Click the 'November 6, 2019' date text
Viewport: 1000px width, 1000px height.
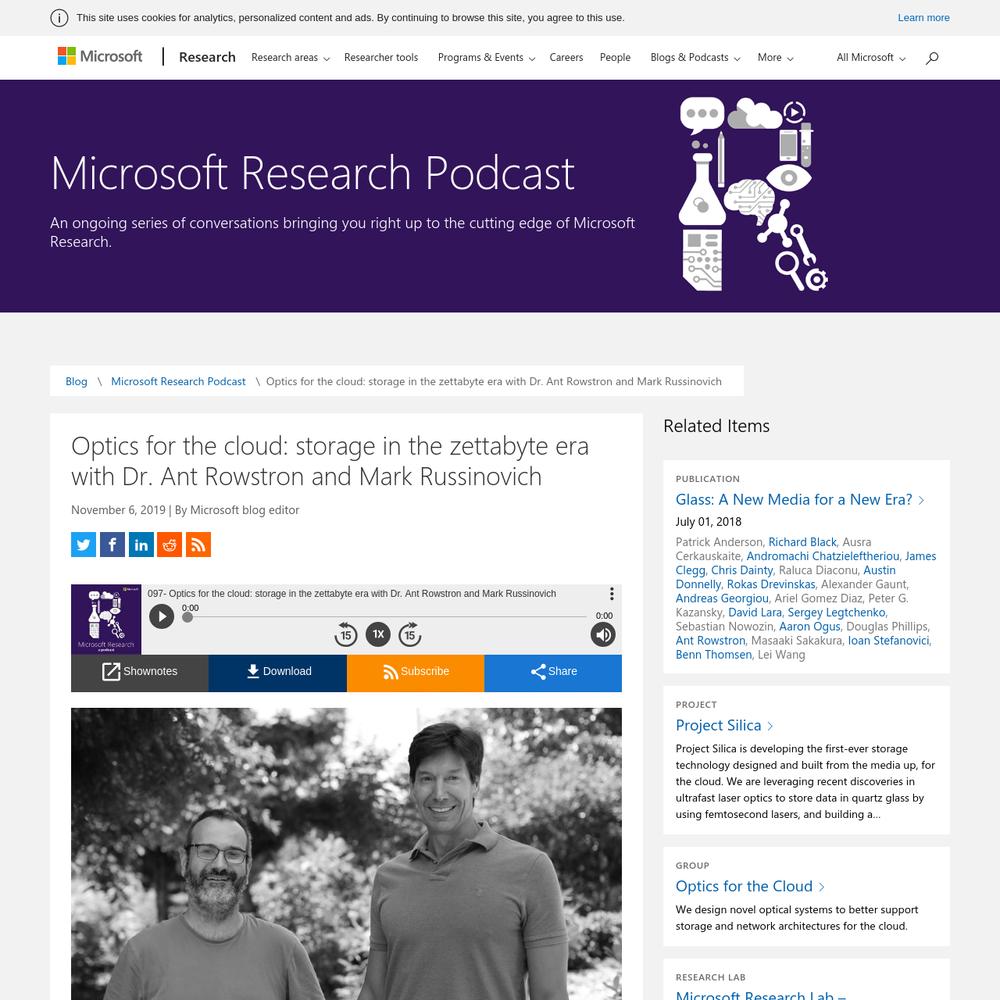[x=118, y=510]
